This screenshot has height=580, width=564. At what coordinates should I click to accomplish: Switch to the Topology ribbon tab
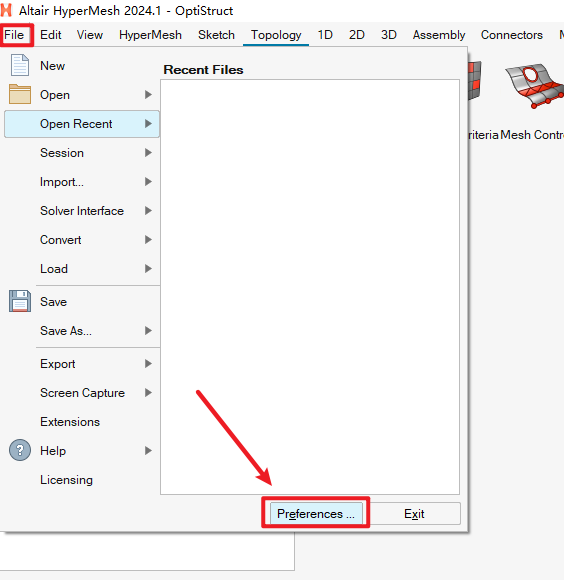click(276, 35)
